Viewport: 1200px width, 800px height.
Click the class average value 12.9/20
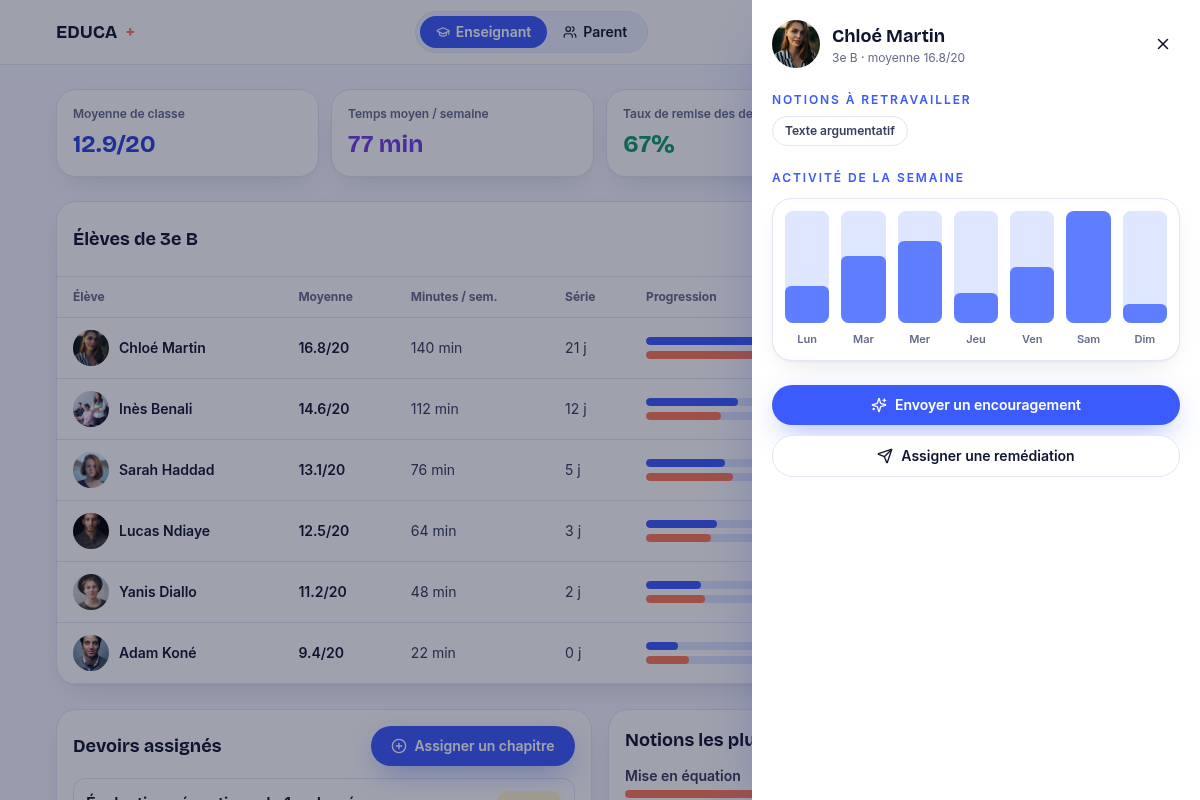[x=114, y=144]
